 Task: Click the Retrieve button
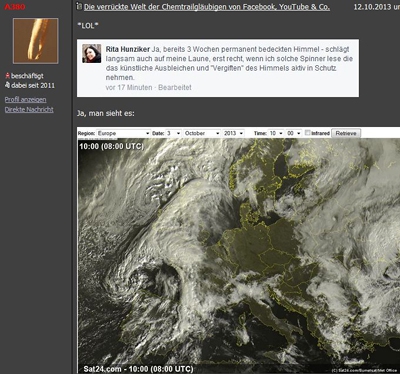click(x=346, y=133)
